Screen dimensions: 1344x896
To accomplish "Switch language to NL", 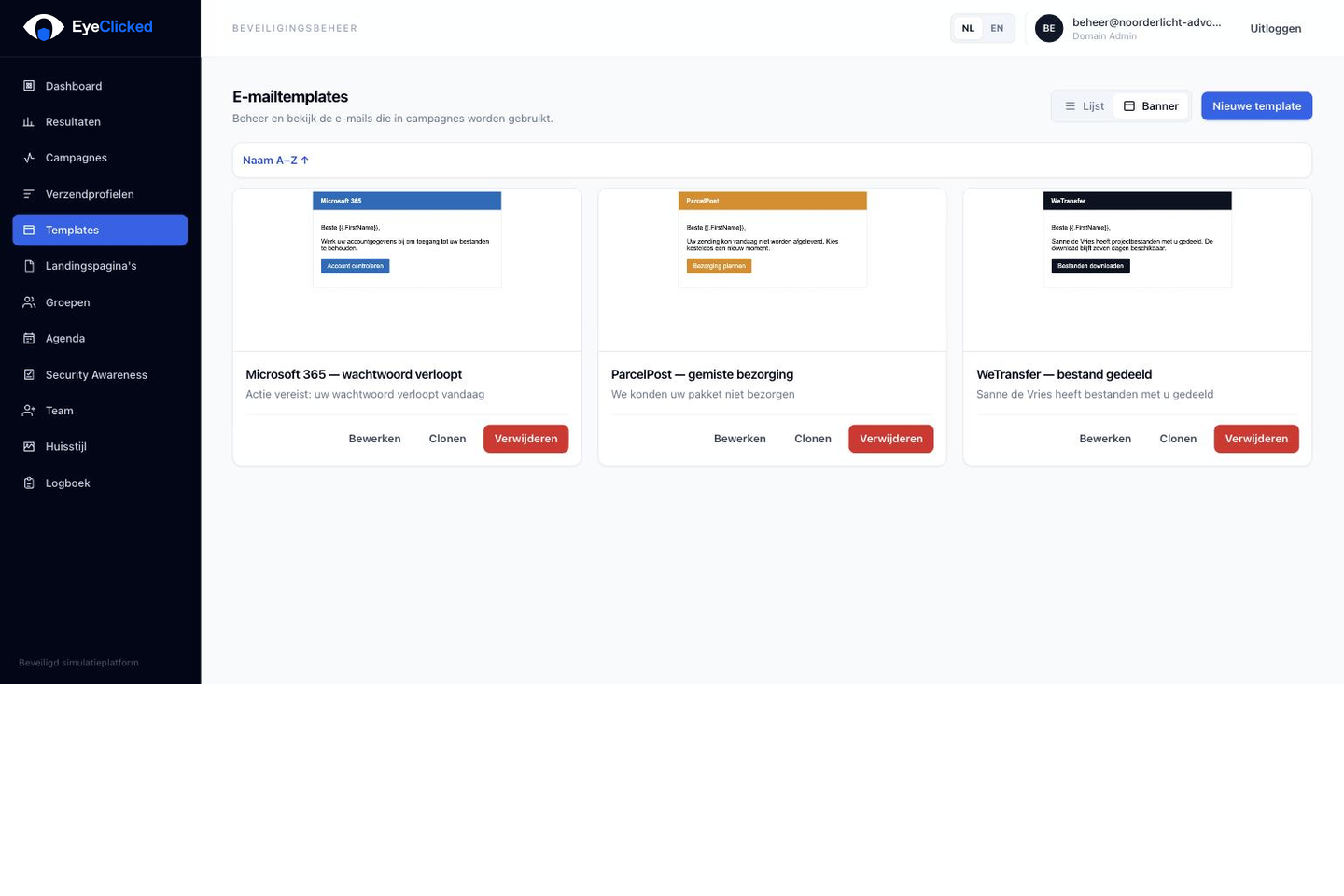I will [968, 28].
